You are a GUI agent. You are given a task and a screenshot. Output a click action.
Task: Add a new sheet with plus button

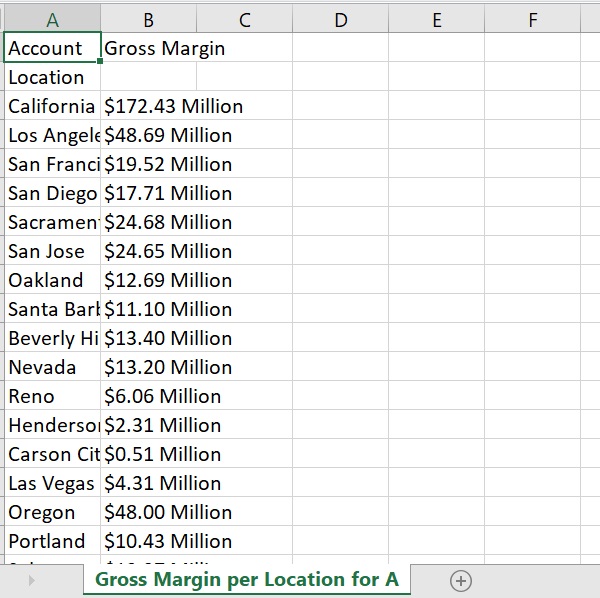pos(460,580)
